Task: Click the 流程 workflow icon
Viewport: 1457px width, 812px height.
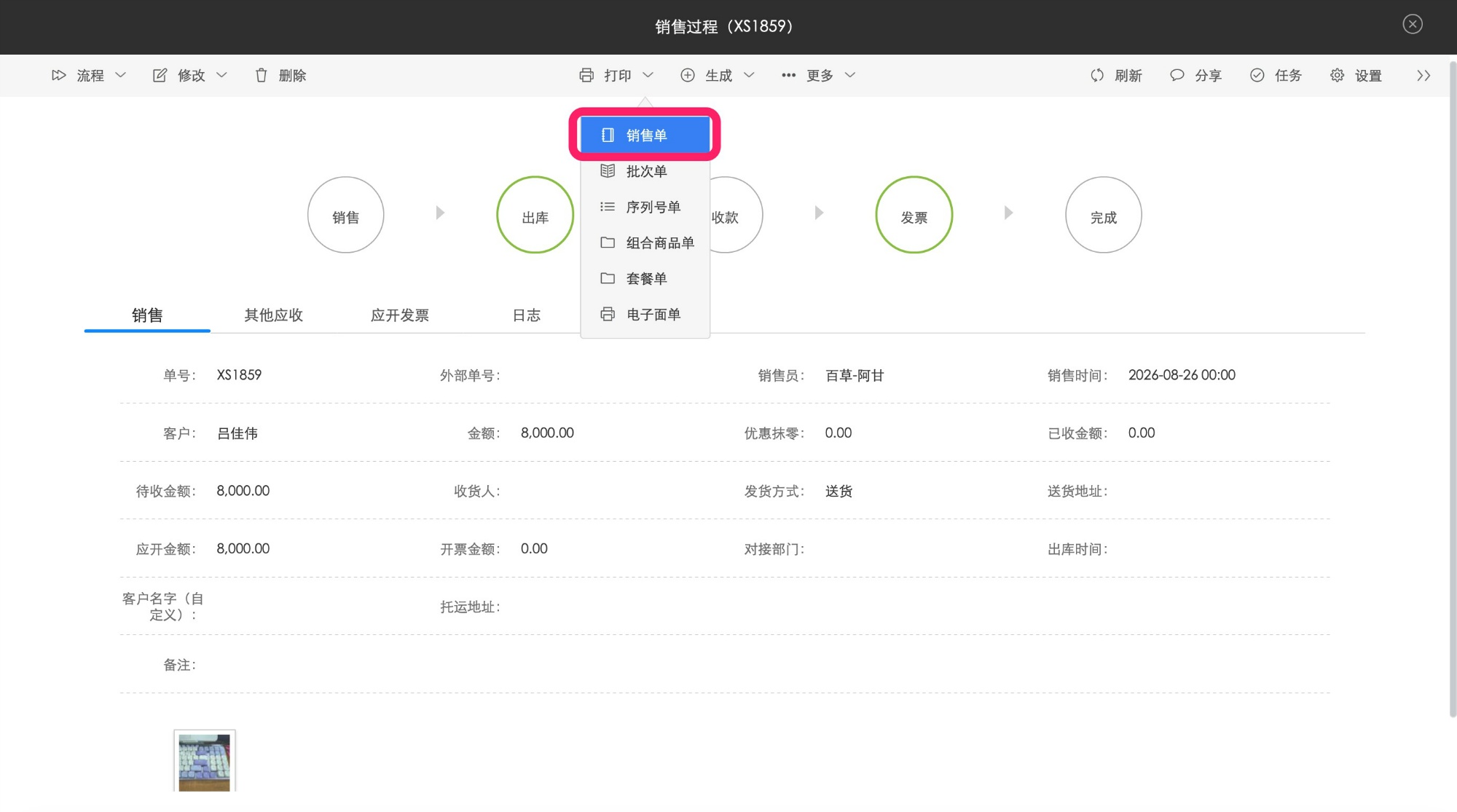Action: click(59, 75)
